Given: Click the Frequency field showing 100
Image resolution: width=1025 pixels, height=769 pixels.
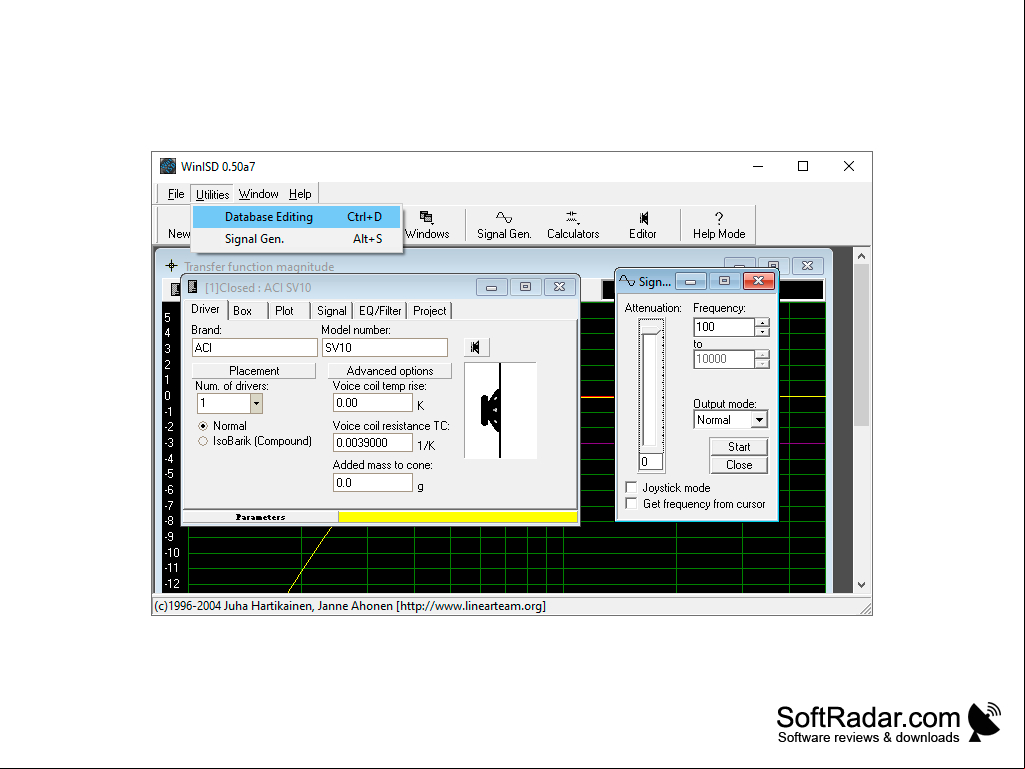Looking at the screenshot, I should [x=724, y=327].
